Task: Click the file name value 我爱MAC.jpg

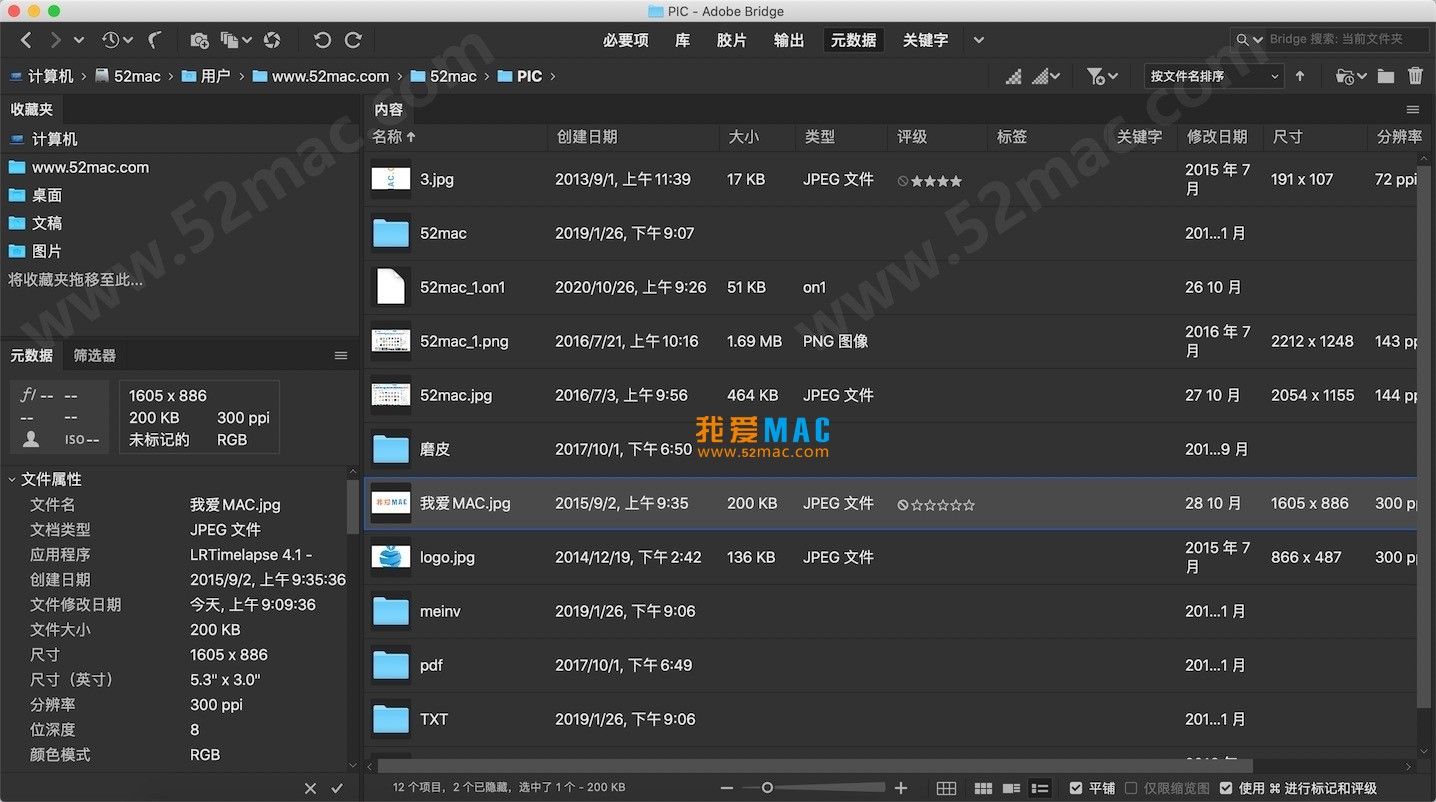Action: tap(236, 505)
